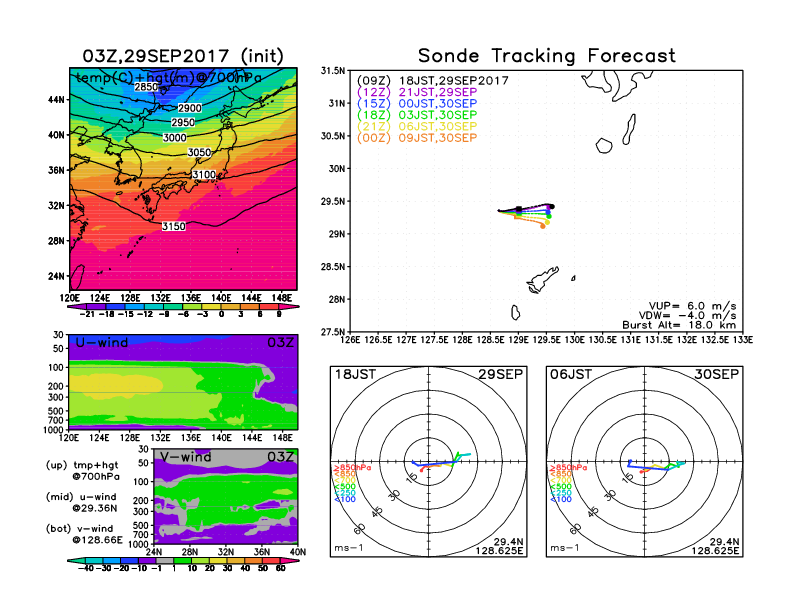Viewport: 792px width, 612px height.
Task: Pick the green 18Z 03JST legend entry
Action: pos(419,115)
